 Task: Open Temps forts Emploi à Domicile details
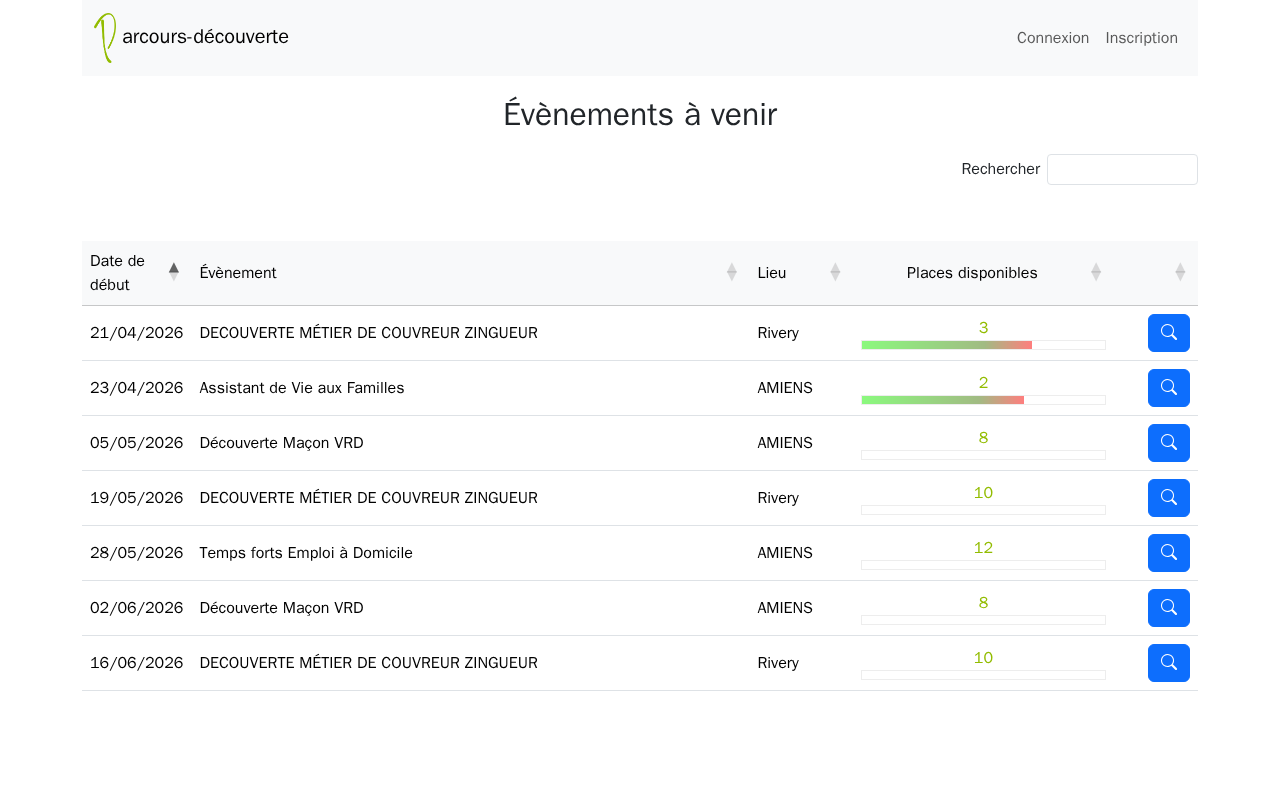[x=1168, y=553]
